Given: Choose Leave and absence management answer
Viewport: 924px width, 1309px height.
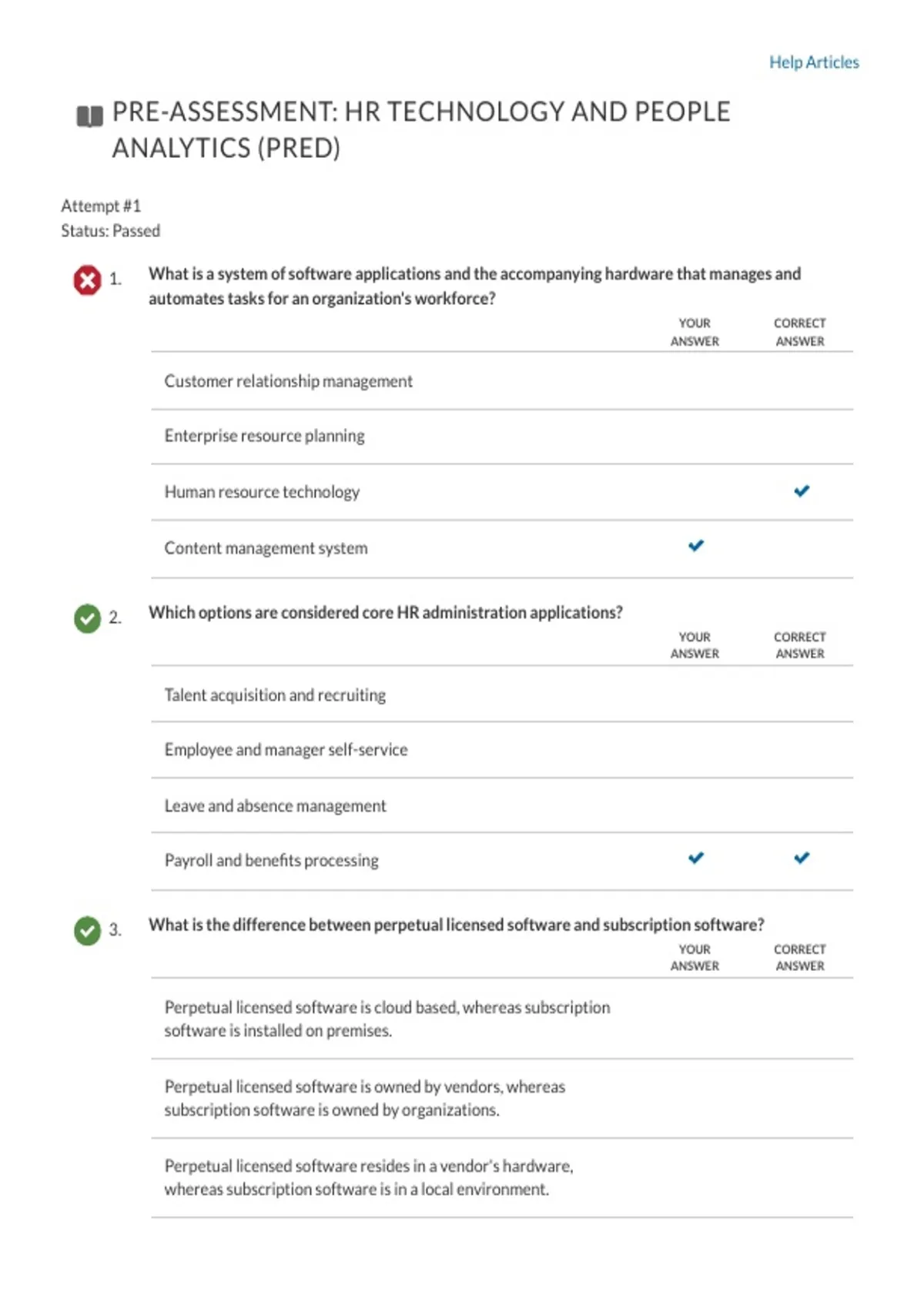Looking at the screenshot, I should click(502, 805).
